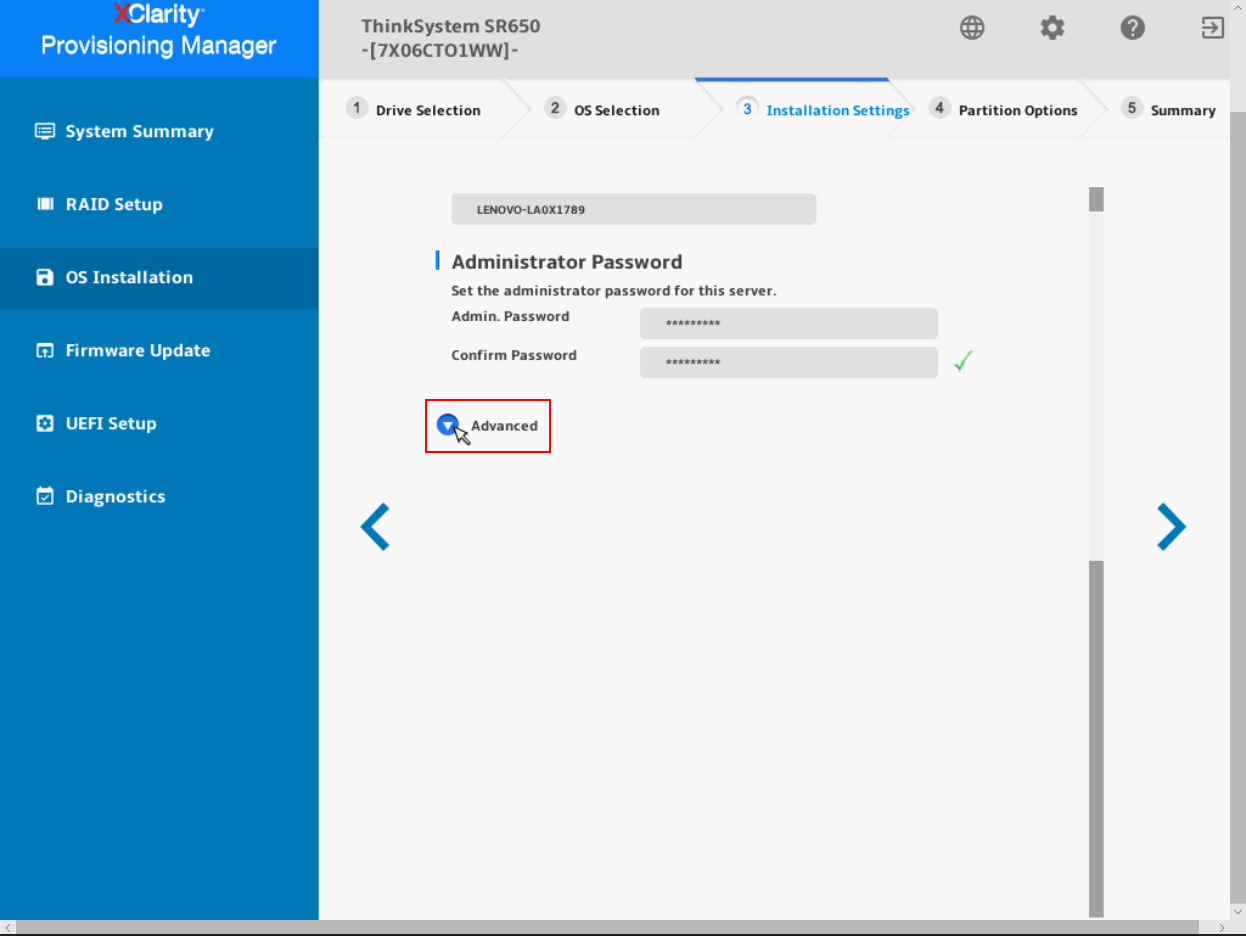Open Diagnostics from the sidebar
The width and height of the screenshot is (1246, 936).
pyautogui.click(x=159, y=496)
